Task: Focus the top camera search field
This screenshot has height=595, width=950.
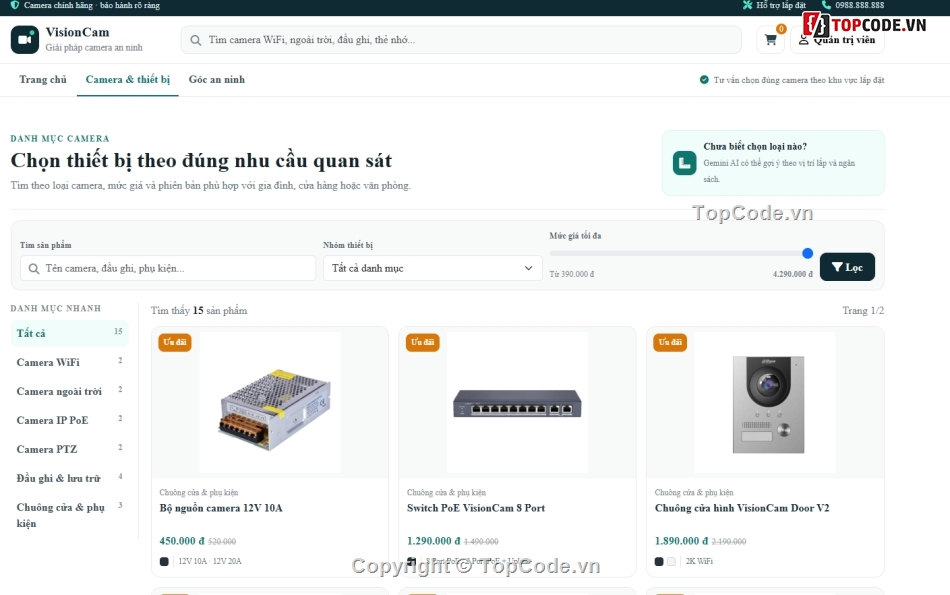Action: click(x=461, y=40)
